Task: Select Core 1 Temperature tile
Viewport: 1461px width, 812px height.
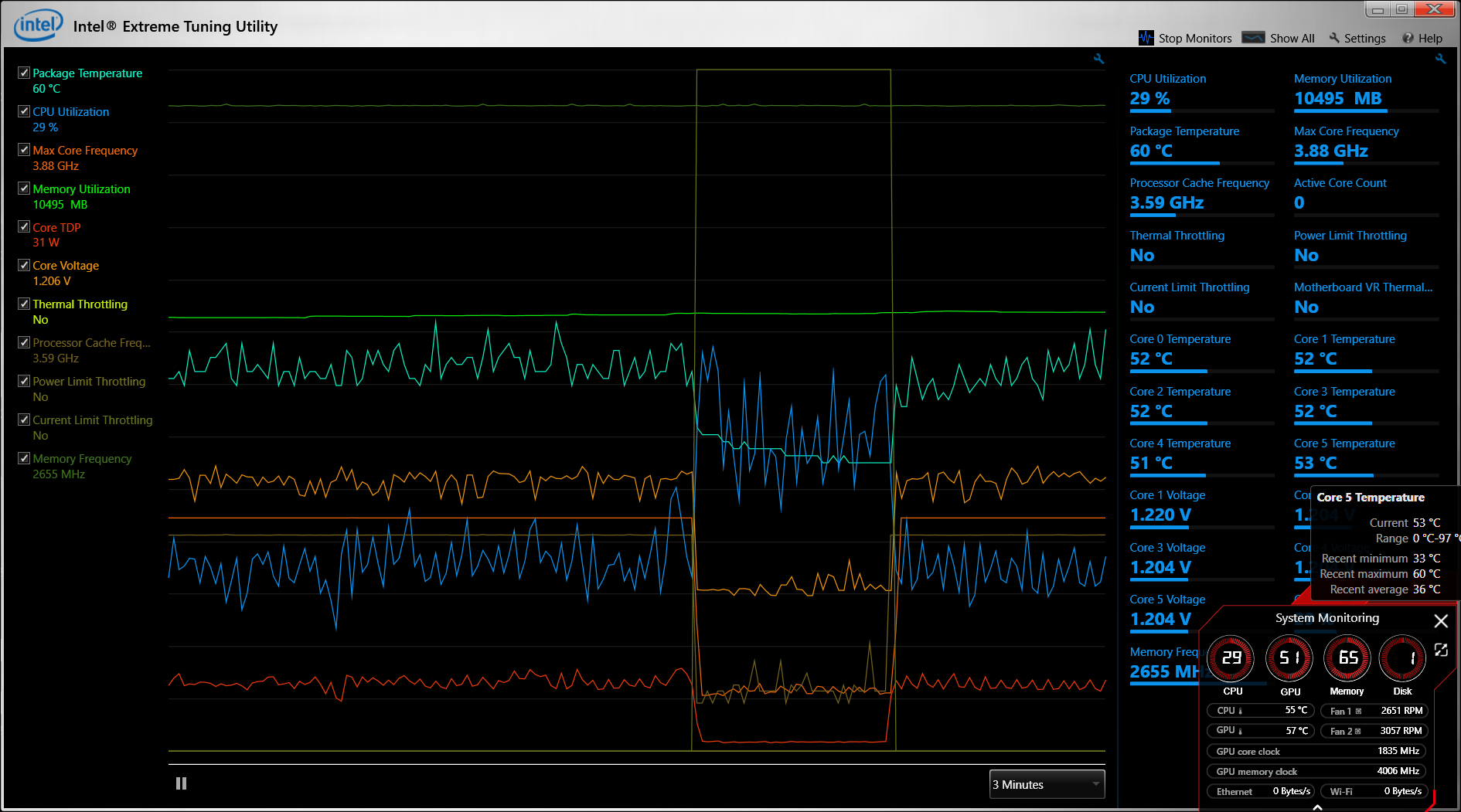Action: click(1367, 352)
